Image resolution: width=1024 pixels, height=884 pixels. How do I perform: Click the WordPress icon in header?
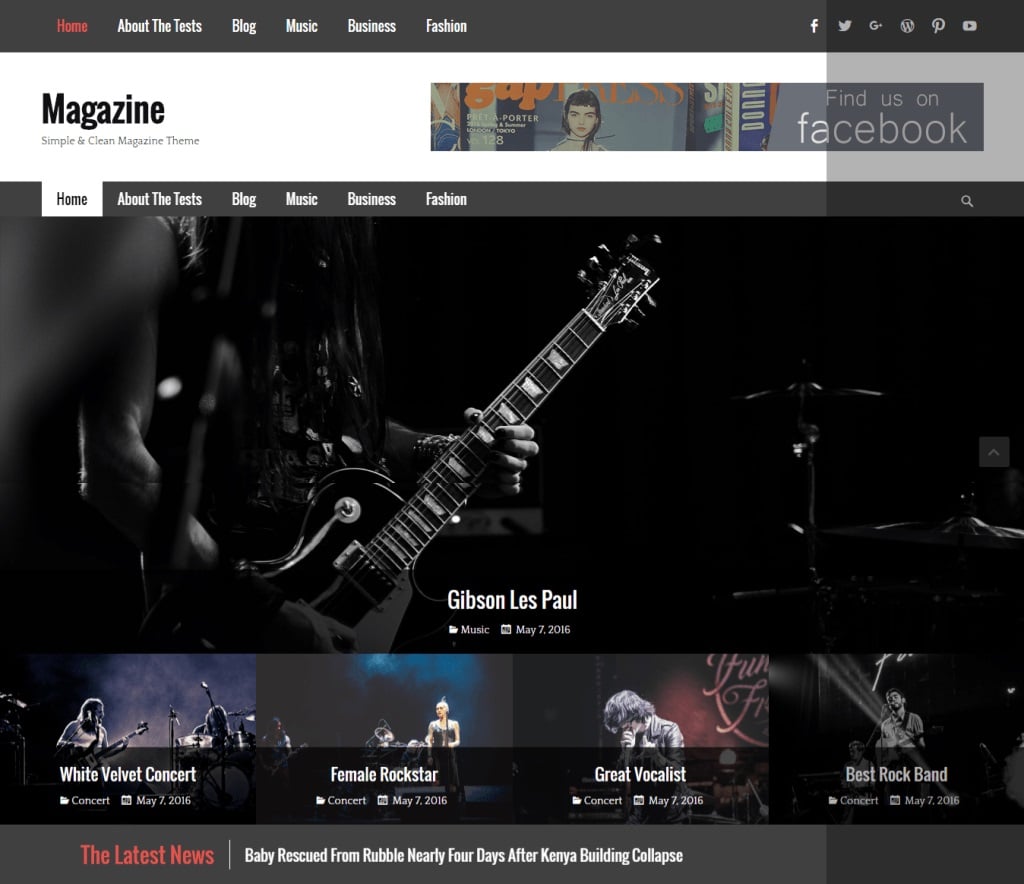907,26
